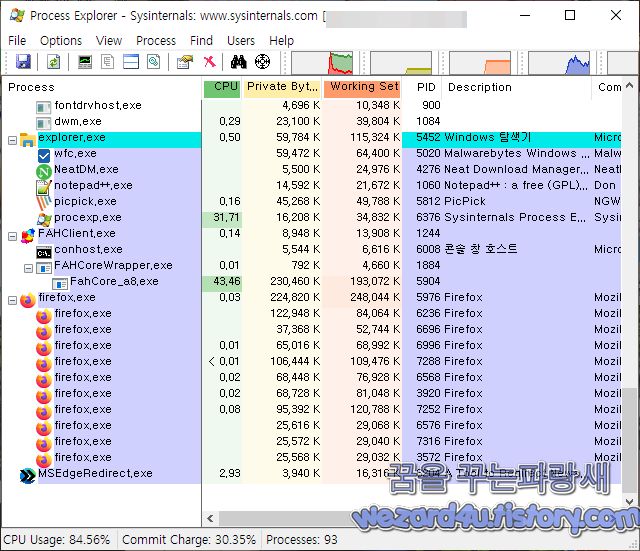
Task: Click the crosshair Find Window's Process icon
Action: (262, 62)
